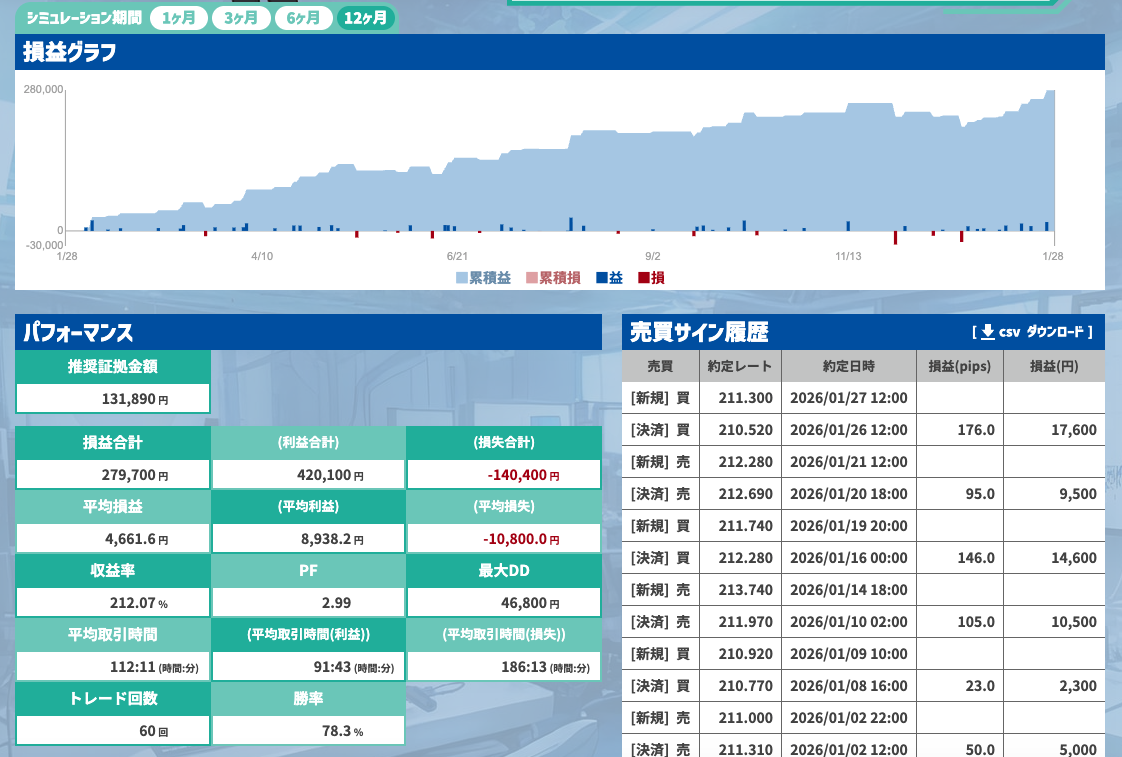Select the 3ヶ月 simulation period
The height and width of the screenshot is (757, 1122).
pos(240,17)
